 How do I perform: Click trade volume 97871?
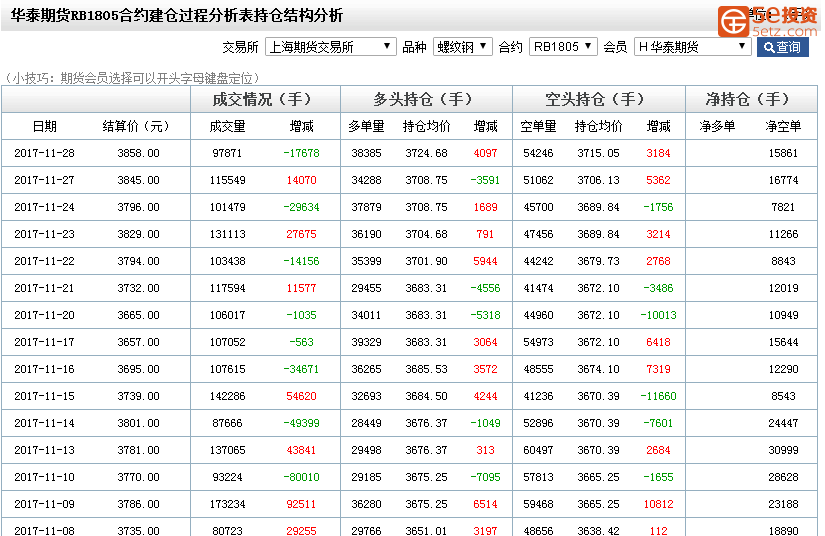click(227, 153)
